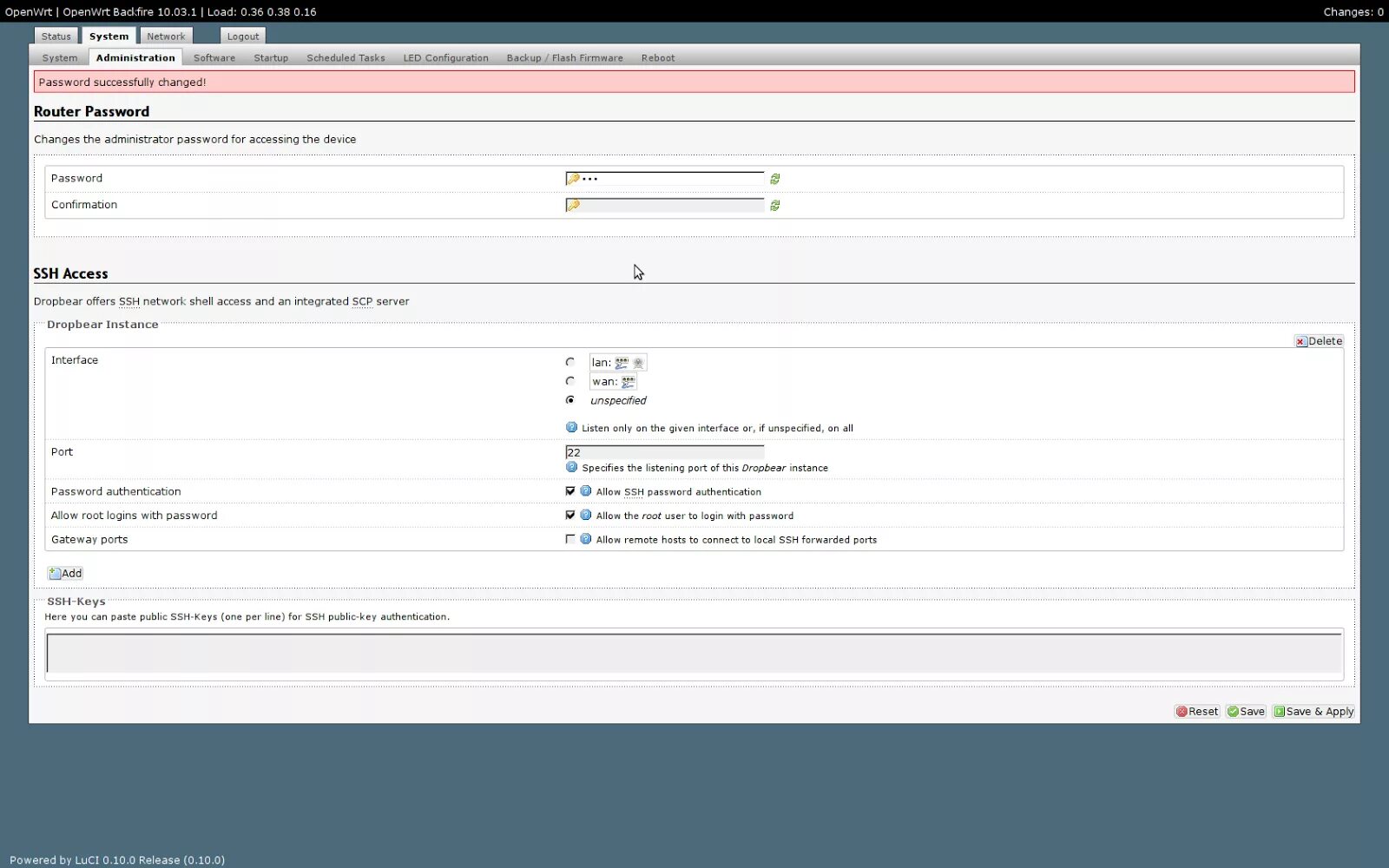Delete the Dropbear Instance
Screen dimensions: 1389x868
point(1319,341)
